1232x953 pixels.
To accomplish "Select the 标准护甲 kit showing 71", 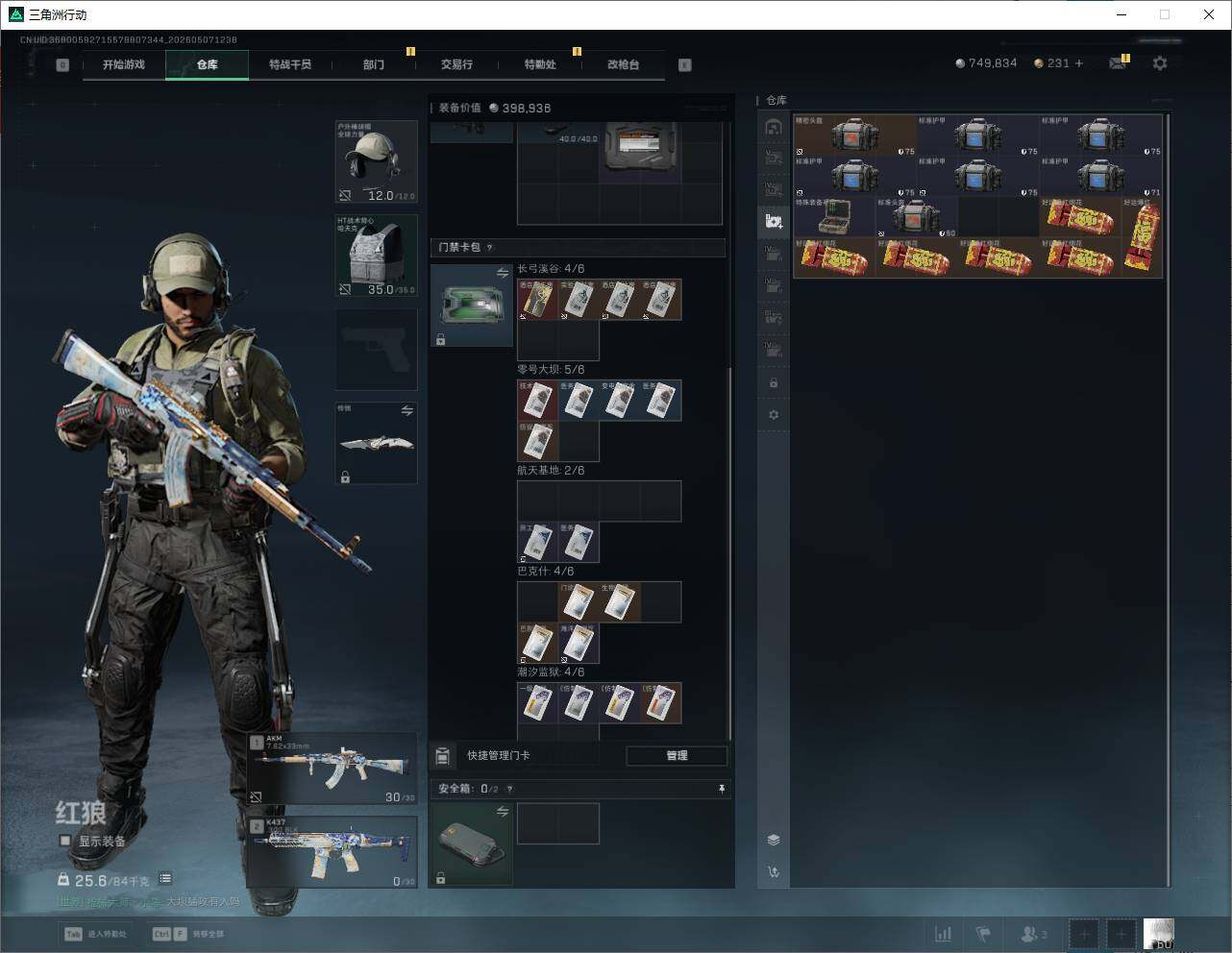I will (x=1100, y=177).
